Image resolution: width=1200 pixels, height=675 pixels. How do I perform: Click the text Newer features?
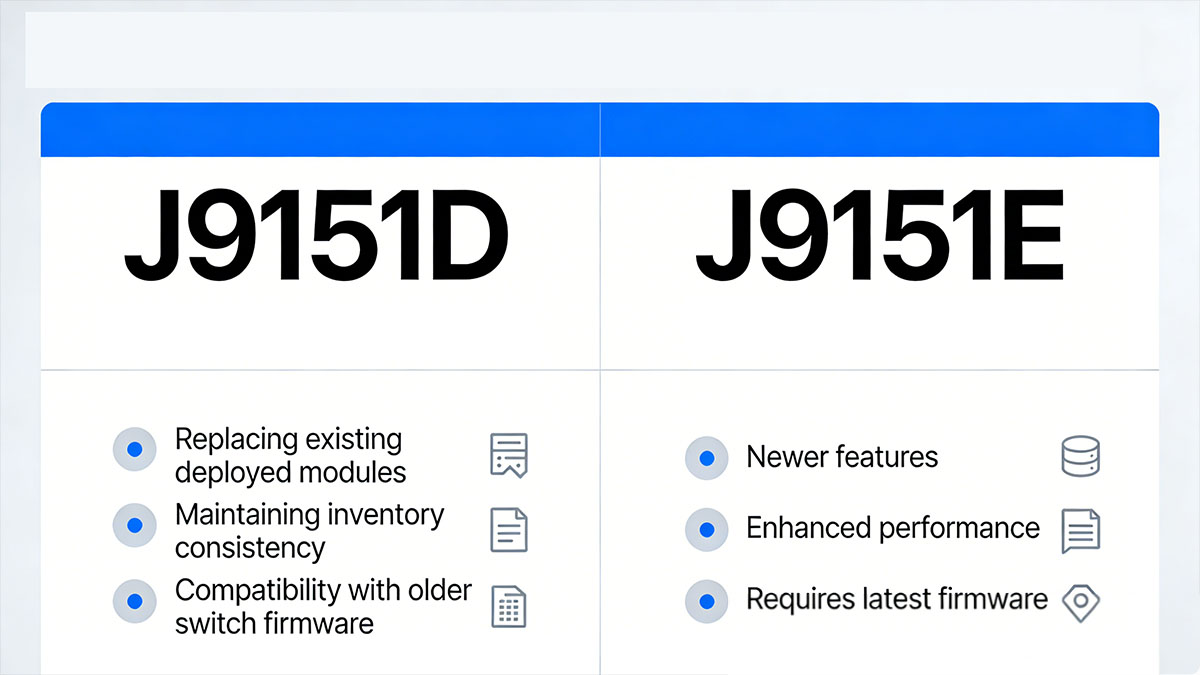click(842, 458)
